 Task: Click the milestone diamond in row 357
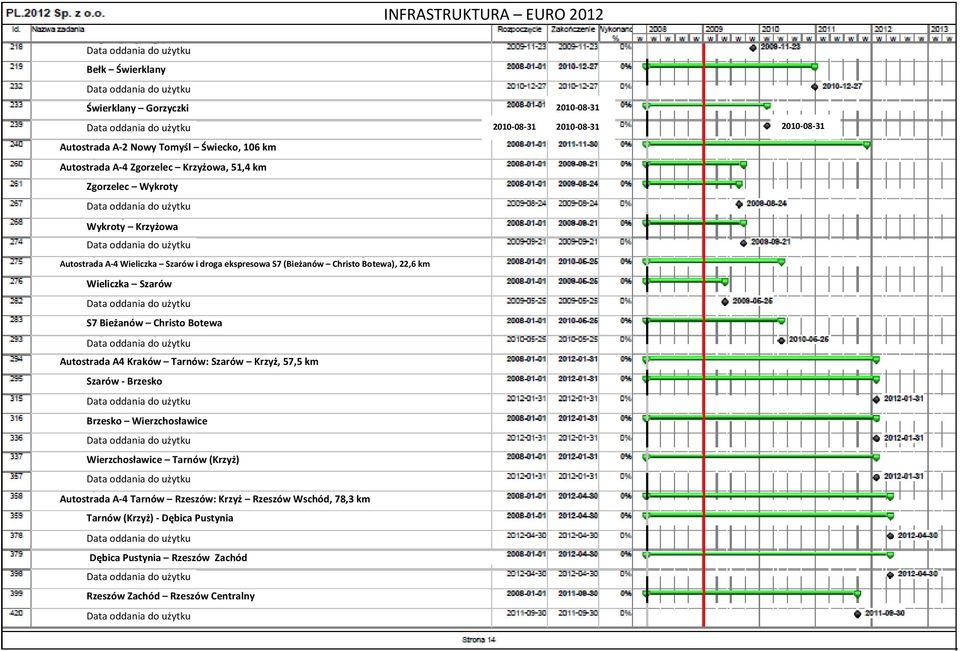[876, 477]
